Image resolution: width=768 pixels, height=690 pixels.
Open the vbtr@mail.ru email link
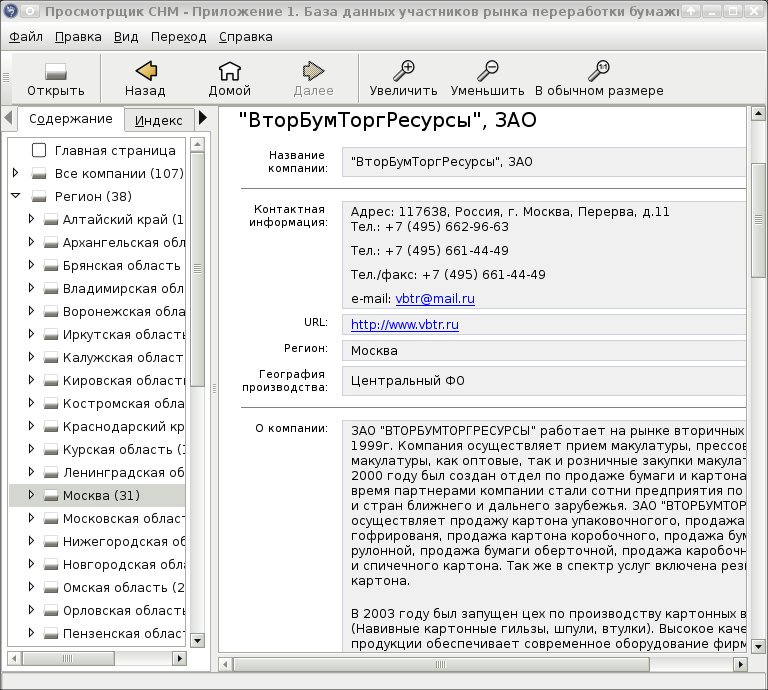pyautogui.click(x=435, y=299)
